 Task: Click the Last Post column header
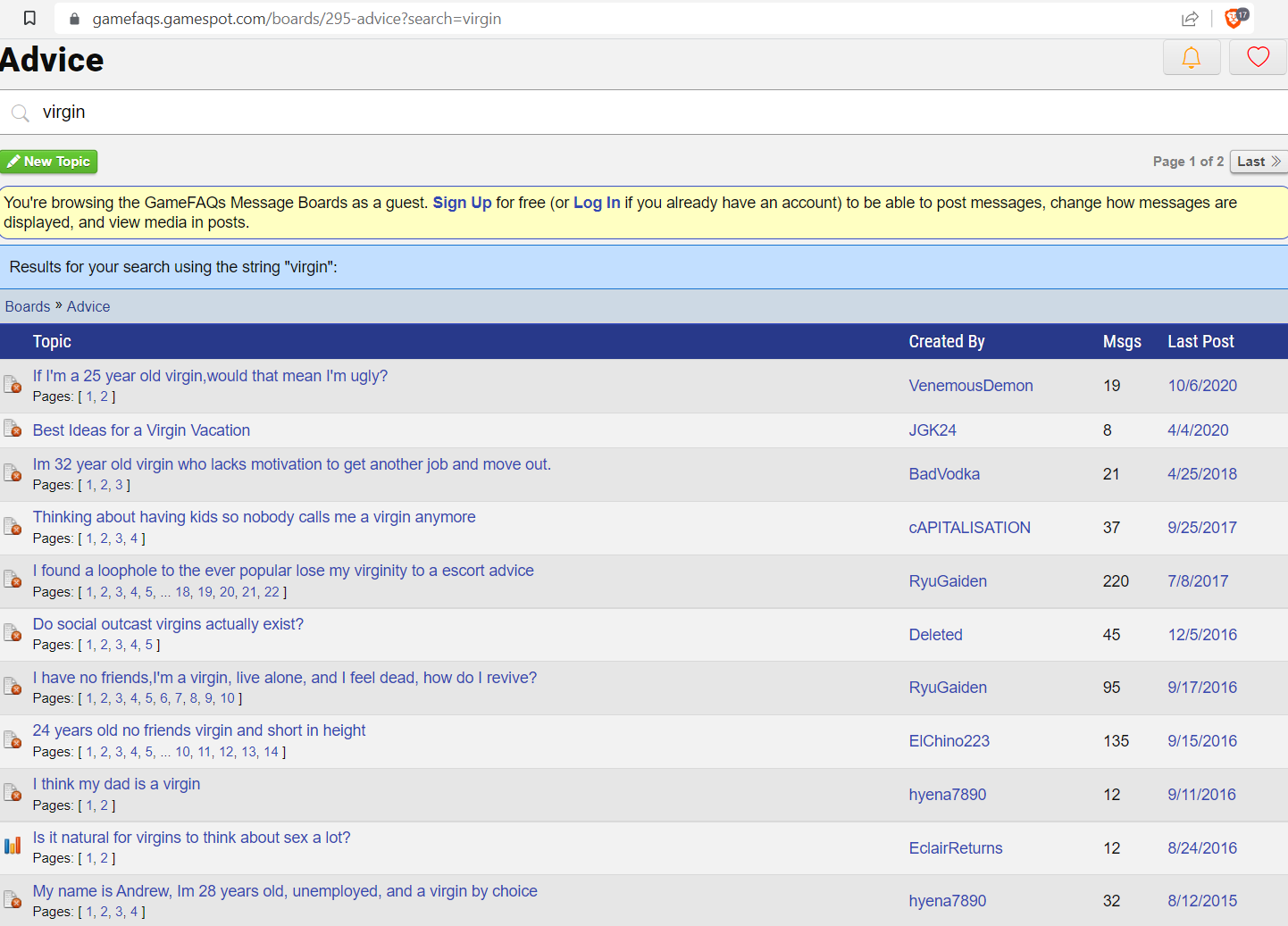tap(1200, 341)
